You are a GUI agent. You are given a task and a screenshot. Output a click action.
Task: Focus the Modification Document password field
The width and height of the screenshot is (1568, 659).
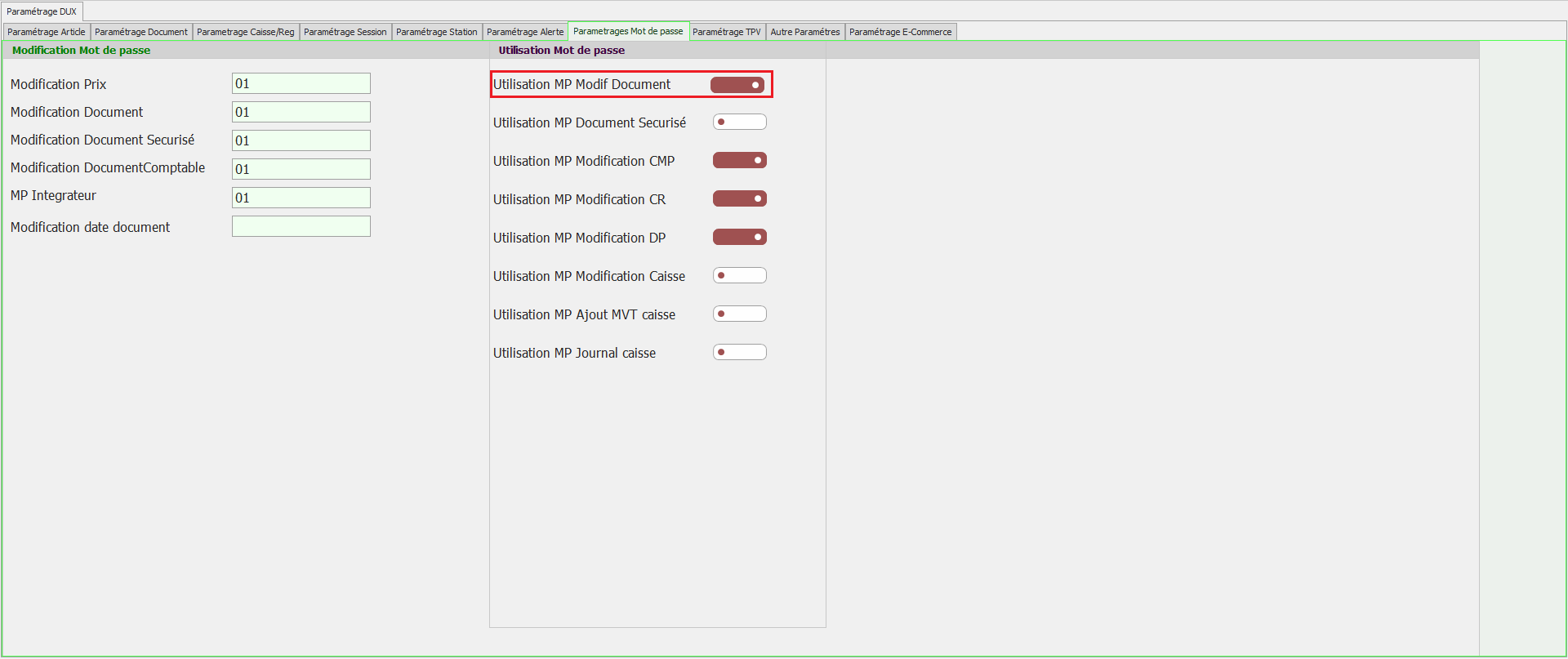301,112
